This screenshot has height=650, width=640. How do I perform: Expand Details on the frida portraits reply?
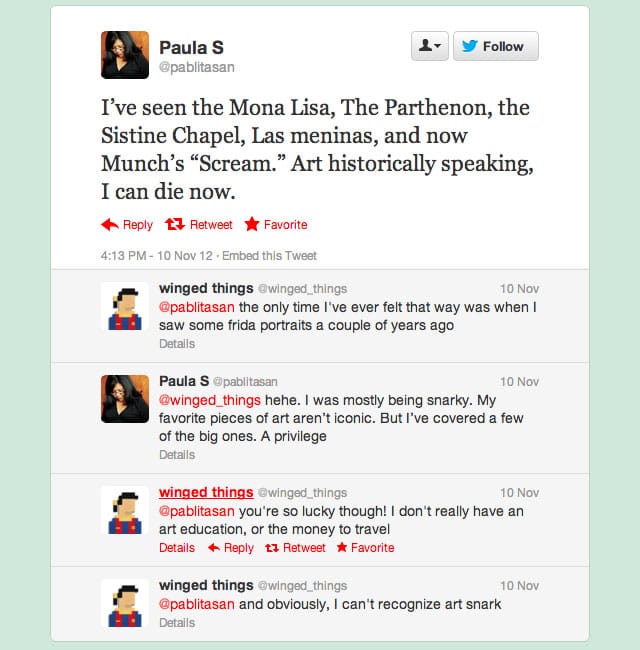pos(177,344)
